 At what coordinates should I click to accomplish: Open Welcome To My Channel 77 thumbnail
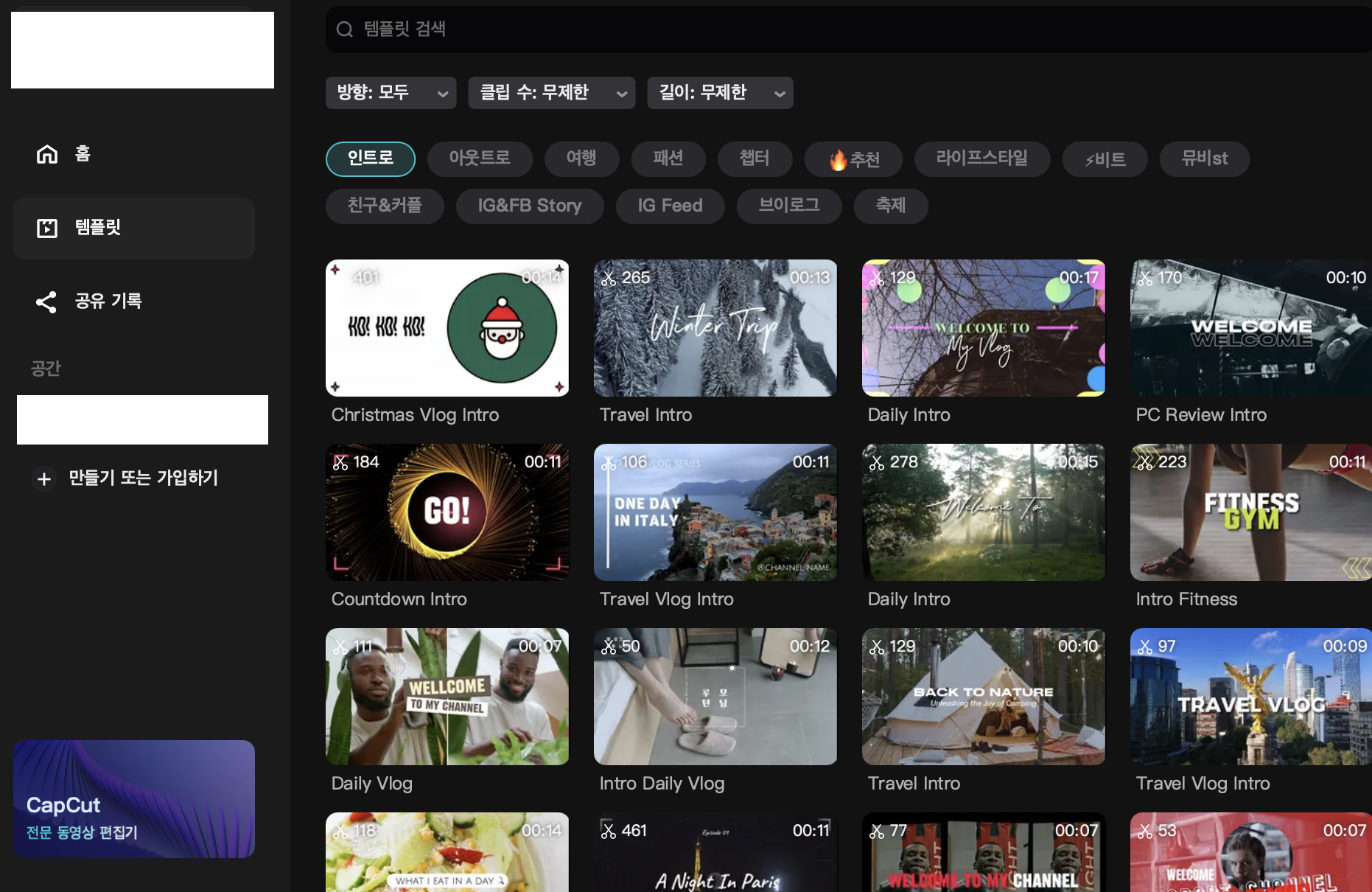[x=984, y=852]
